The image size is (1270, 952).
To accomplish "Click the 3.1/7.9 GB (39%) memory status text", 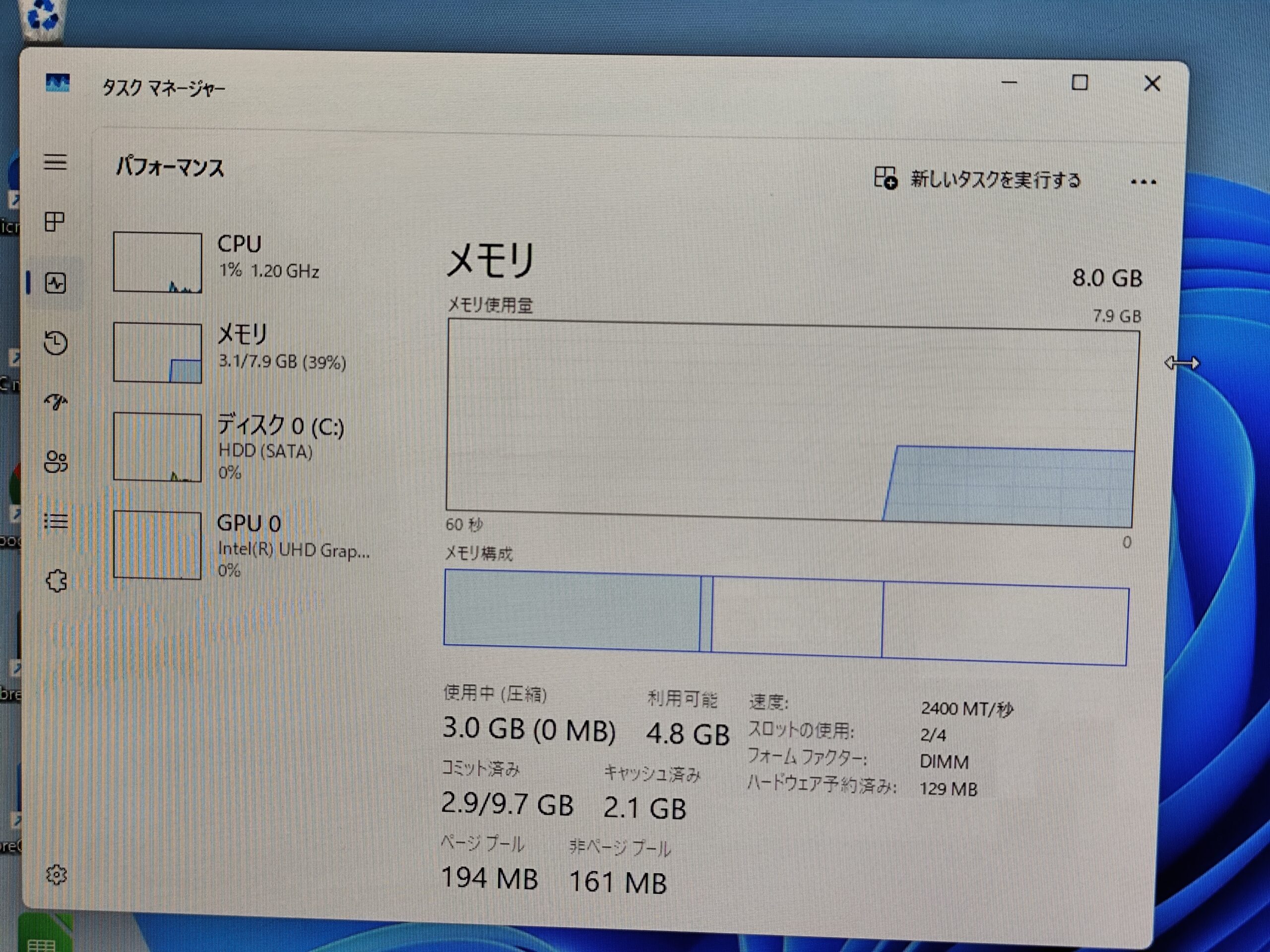I will coord(282,361).
